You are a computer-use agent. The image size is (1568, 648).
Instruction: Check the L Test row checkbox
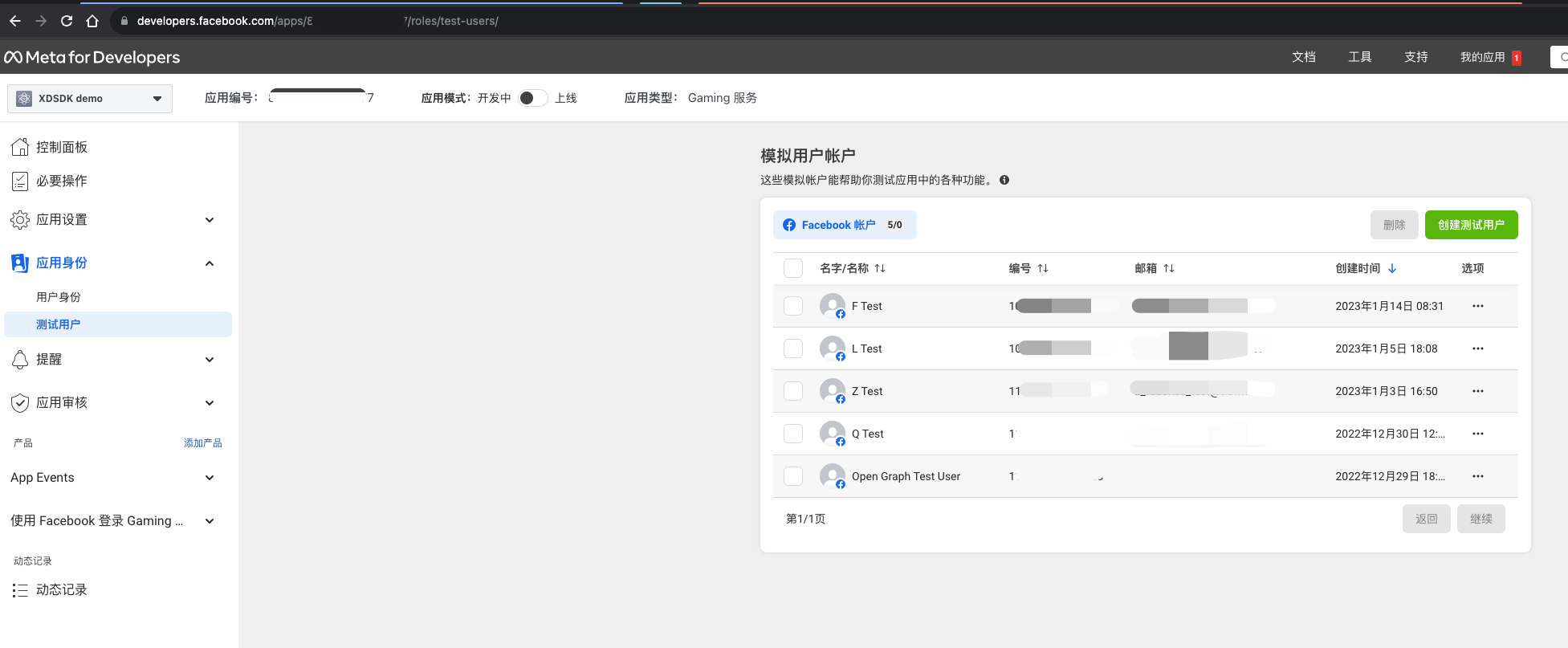point(793,348)
